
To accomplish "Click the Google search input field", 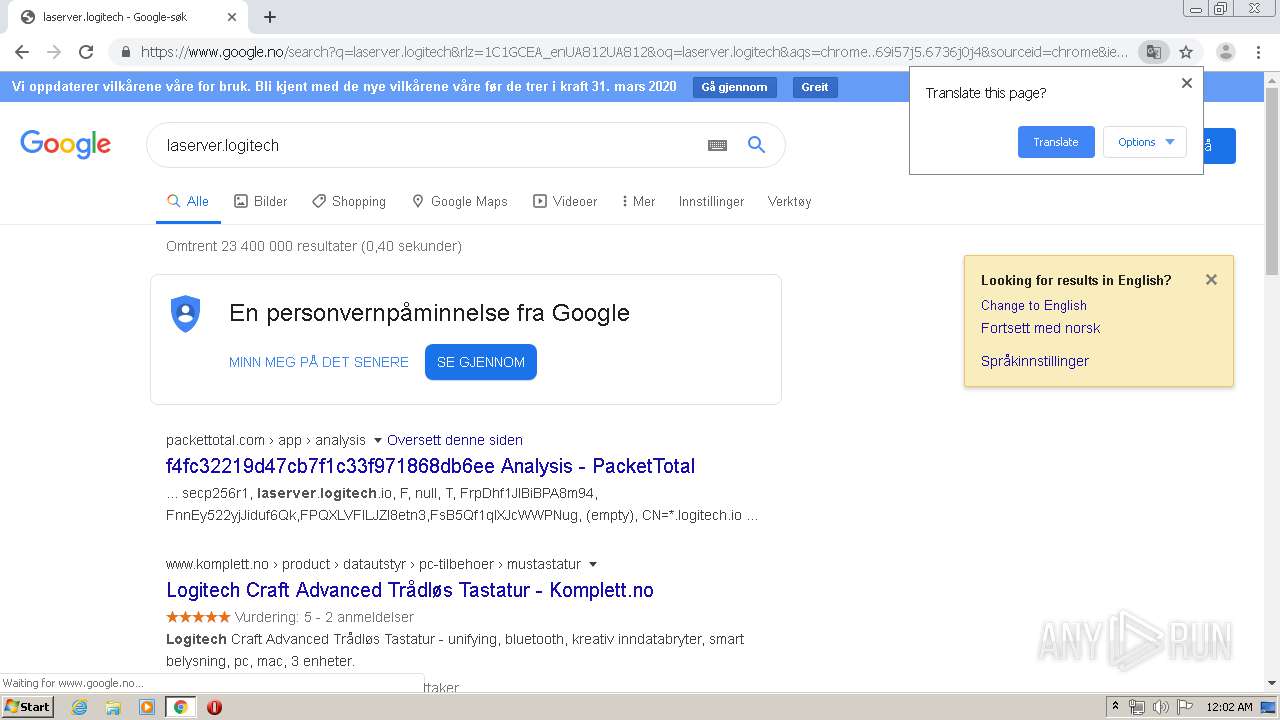I will 430,145.
